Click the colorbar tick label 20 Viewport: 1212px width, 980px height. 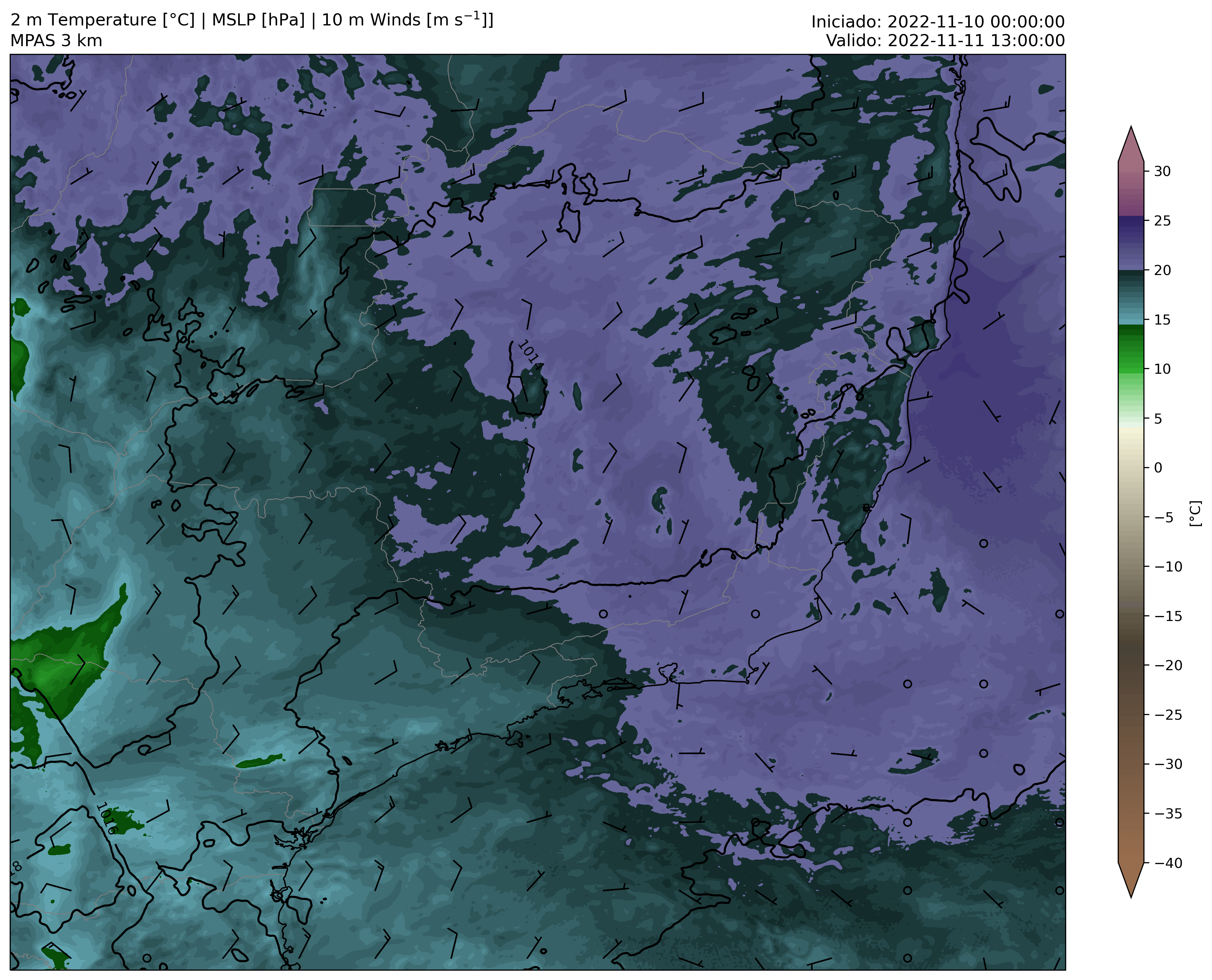point(1162,270)
